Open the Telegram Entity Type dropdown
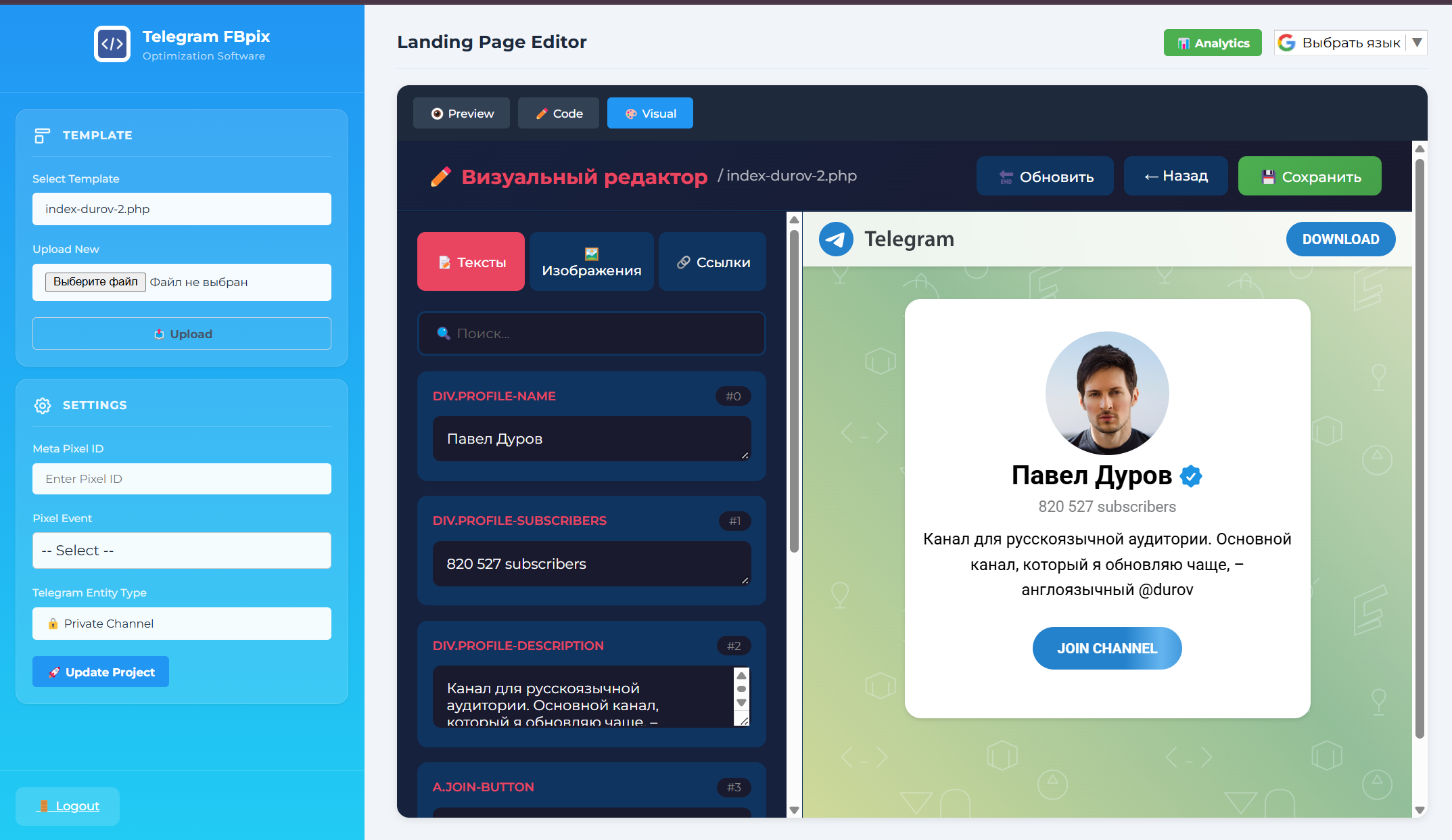The width and height of the screenshot is (1452, 840). coord(181,624)
